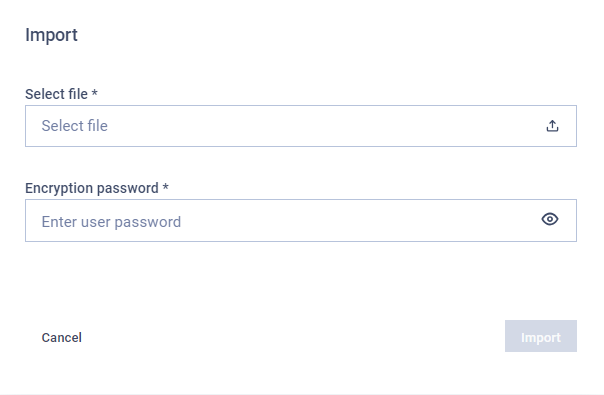Click the upload icon in file field
Screen dimensions: 604x395
[x=552, y=126]
